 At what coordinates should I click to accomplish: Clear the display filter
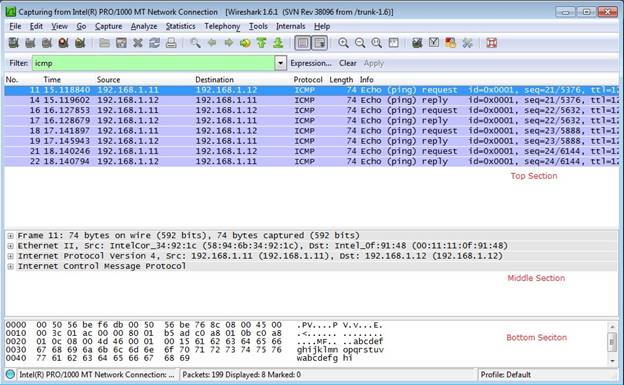[348, 63]
